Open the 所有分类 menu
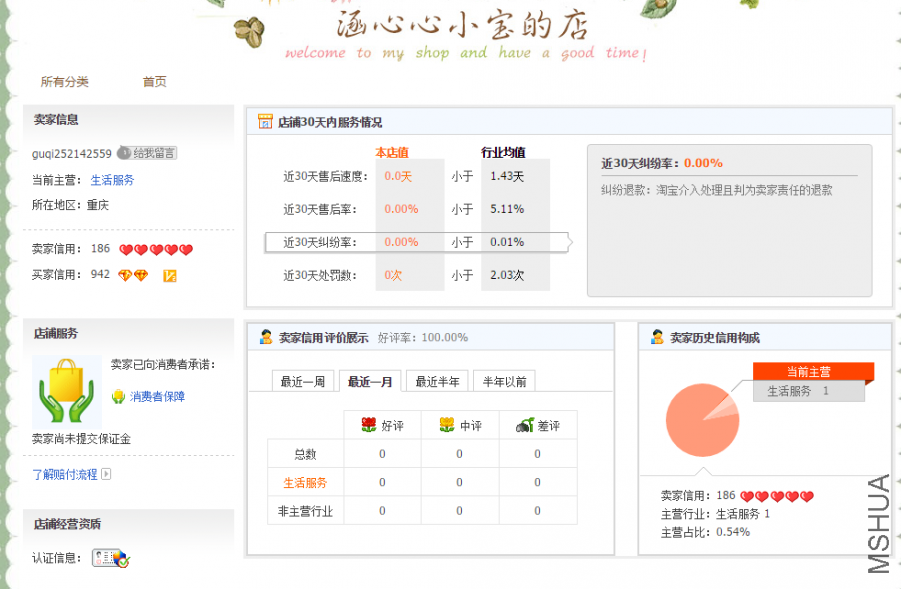The image size is (901, 589). tap(64, 82)
